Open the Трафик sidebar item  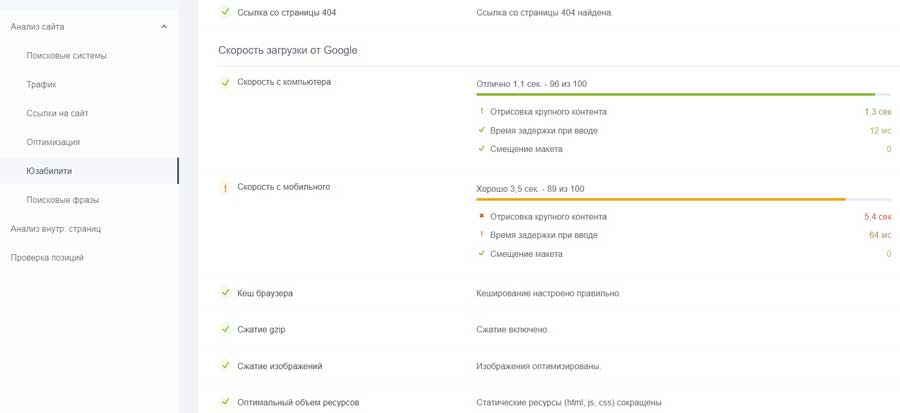[x=41, y=85]
